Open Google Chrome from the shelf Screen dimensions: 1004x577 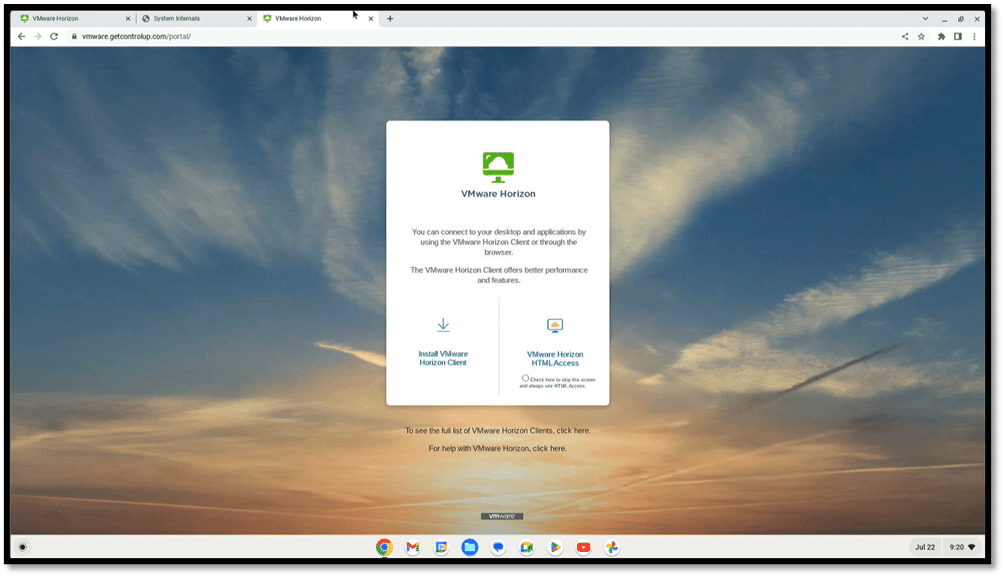[384, 548]
